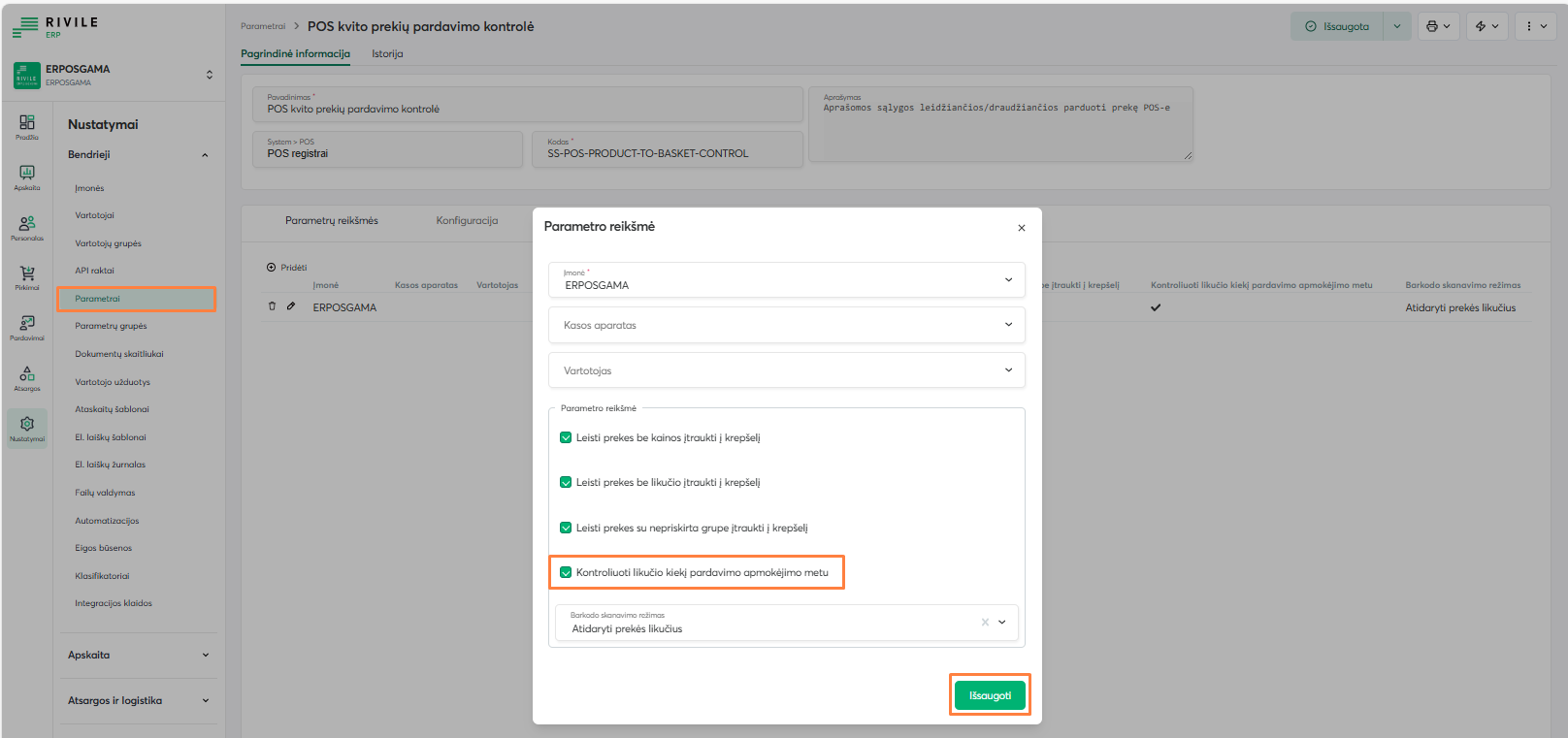
Task: Open the Pirkimai shopping cart icon
Action: 27,276
